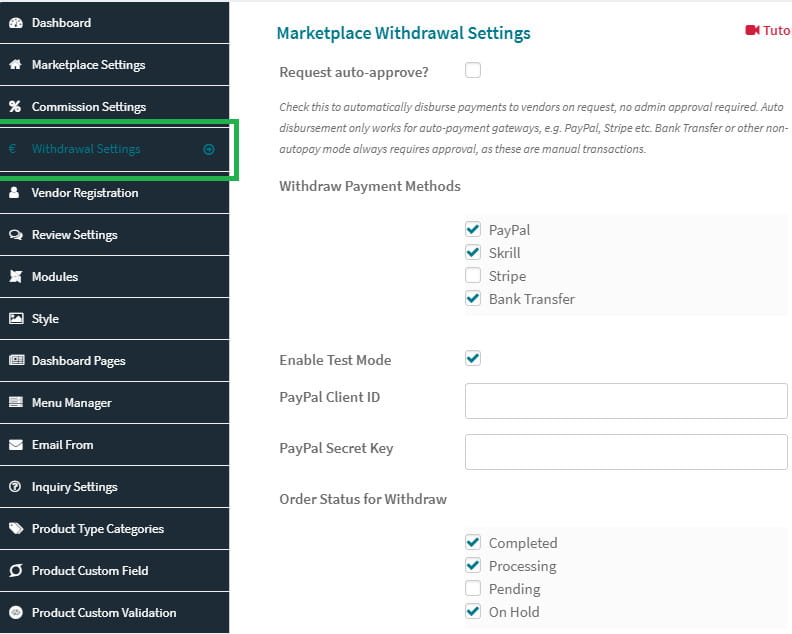This screenshot has height=634, width=792.
Task: Click the Review Settings chat bubbles icon
Action: [x=16, y=235]
